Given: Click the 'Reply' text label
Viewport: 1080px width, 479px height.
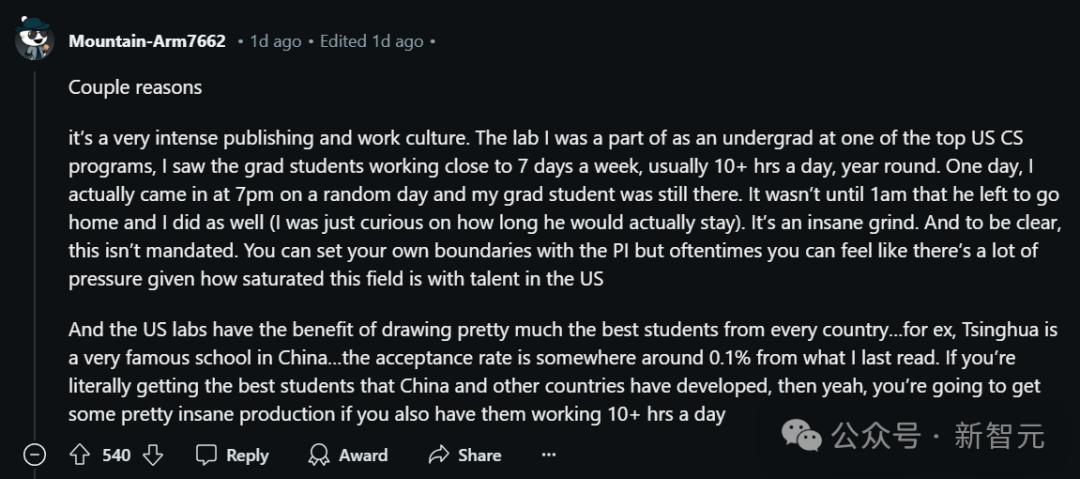Looking at the screenshot, I should [x=247, y=456].
